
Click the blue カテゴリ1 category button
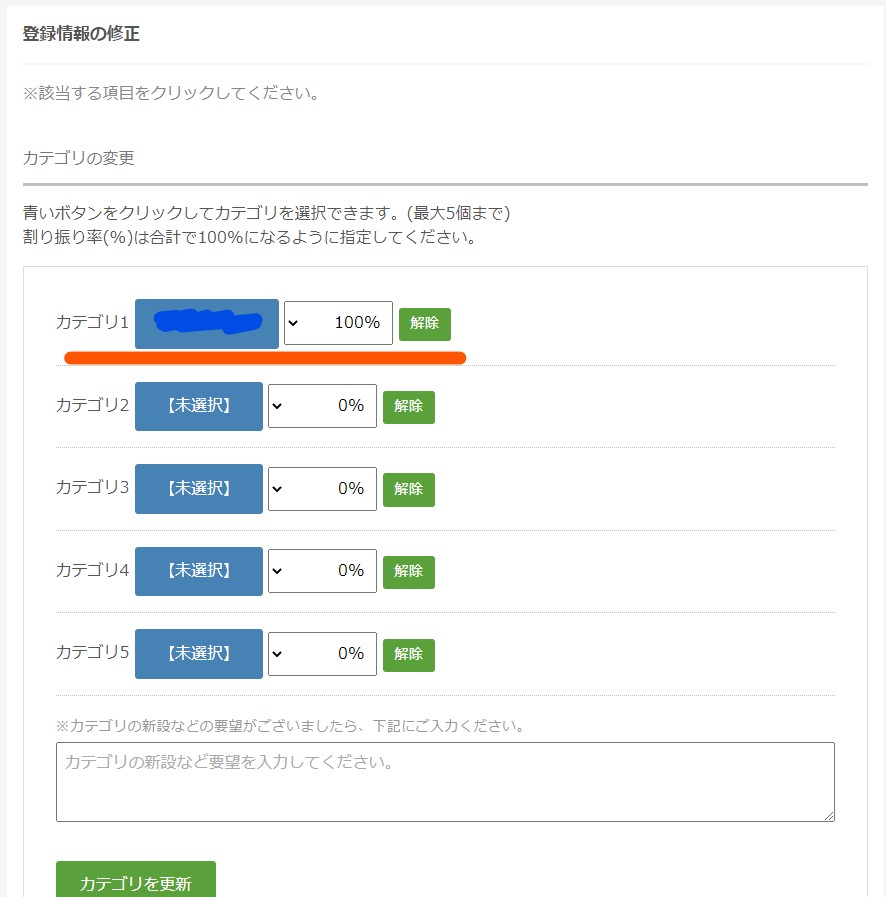[206, 323]
